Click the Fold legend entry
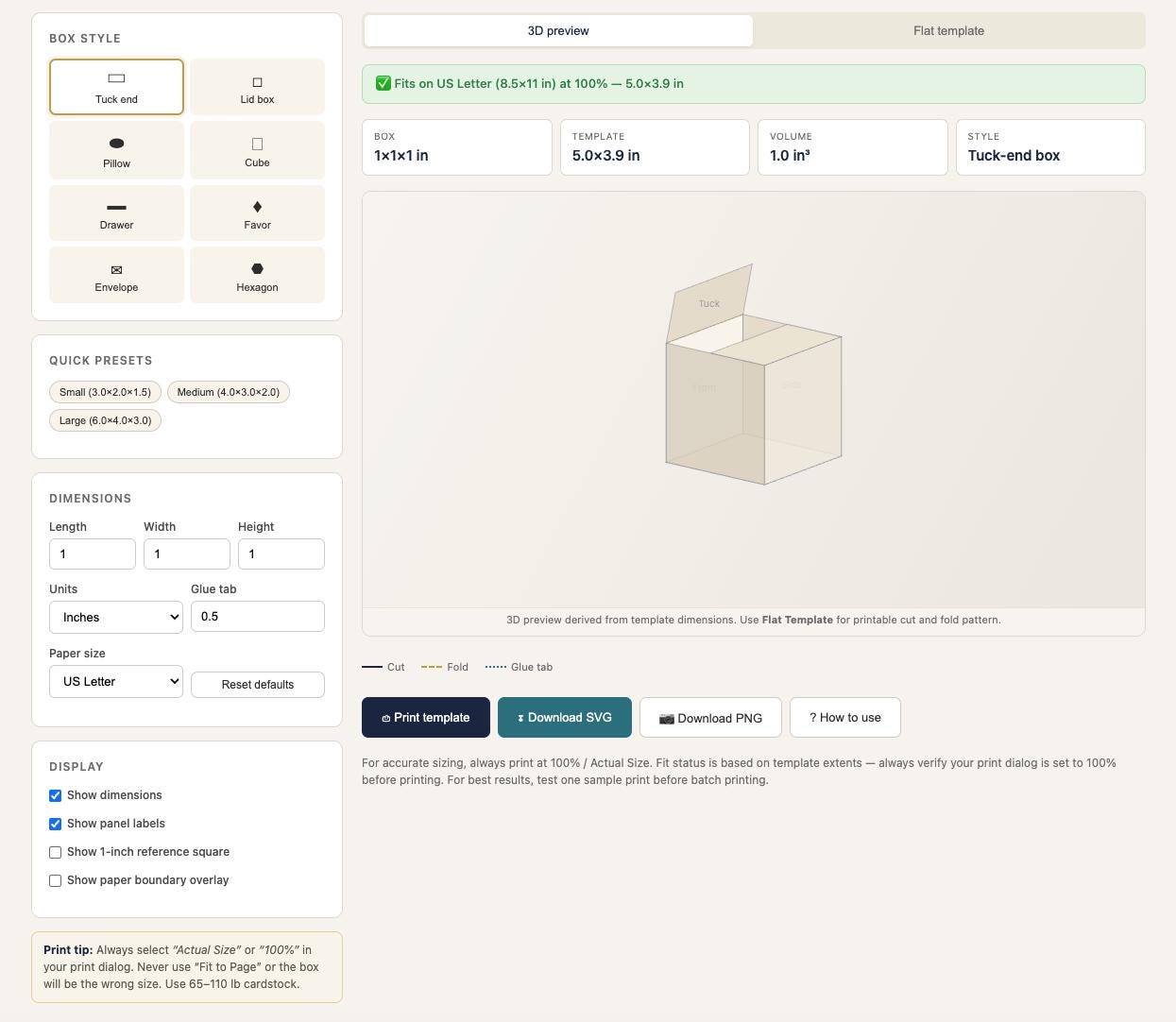 point(445,667)
